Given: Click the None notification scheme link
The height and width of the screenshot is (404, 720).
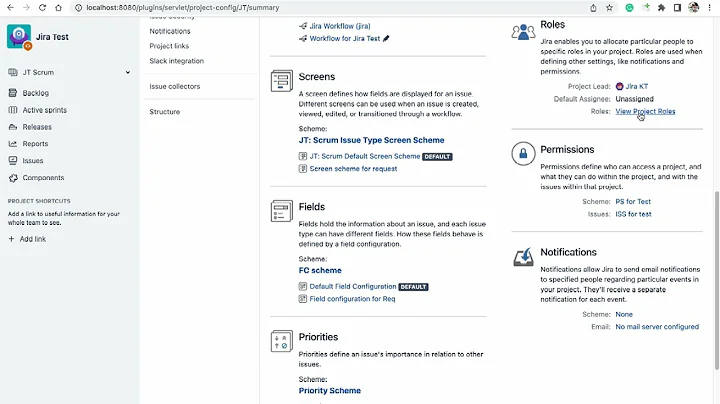Looking at the screenshot, I should 624,314.
